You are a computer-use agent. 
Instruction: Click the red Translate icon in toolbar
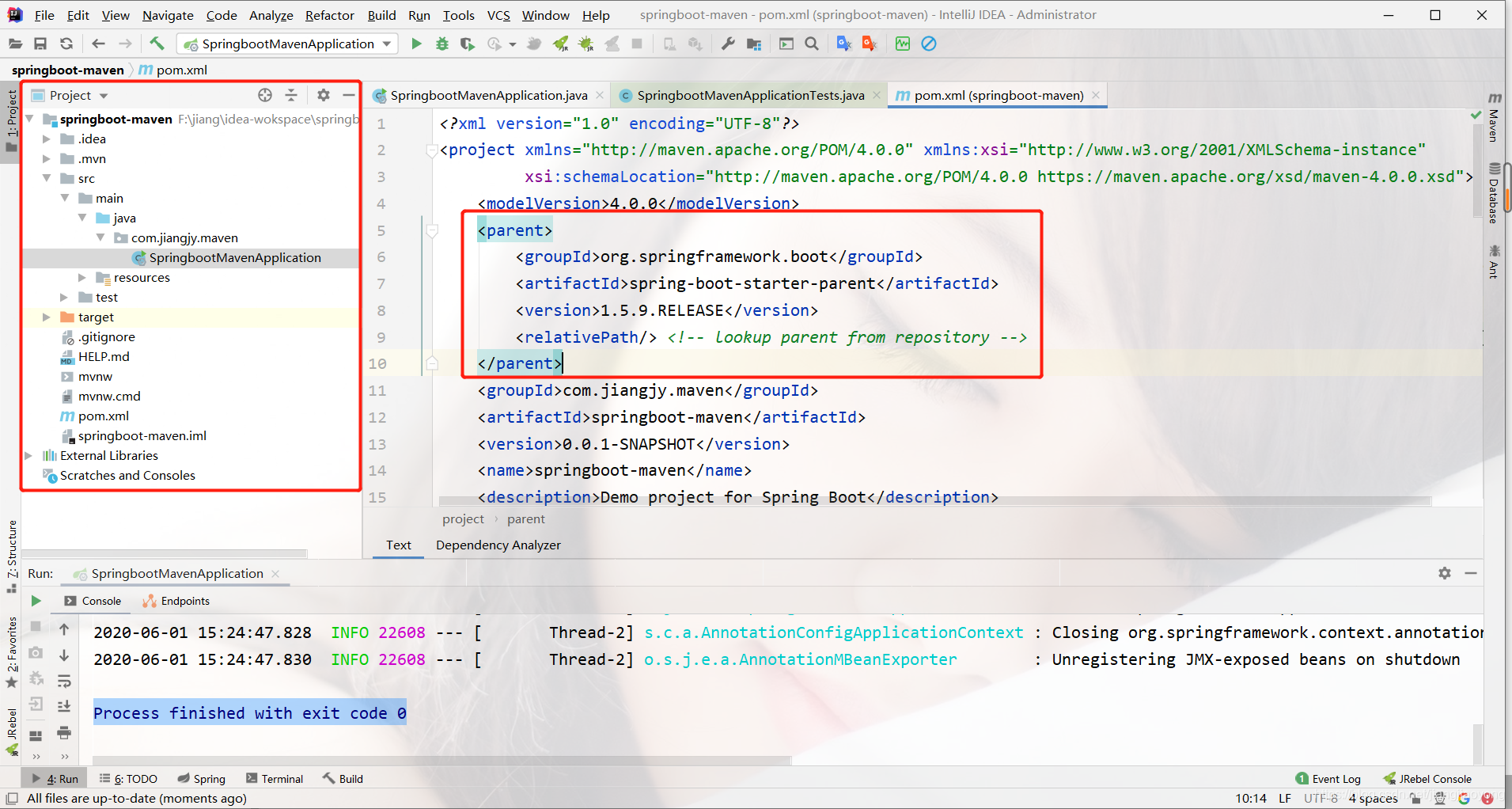click(x=870, y=44)
